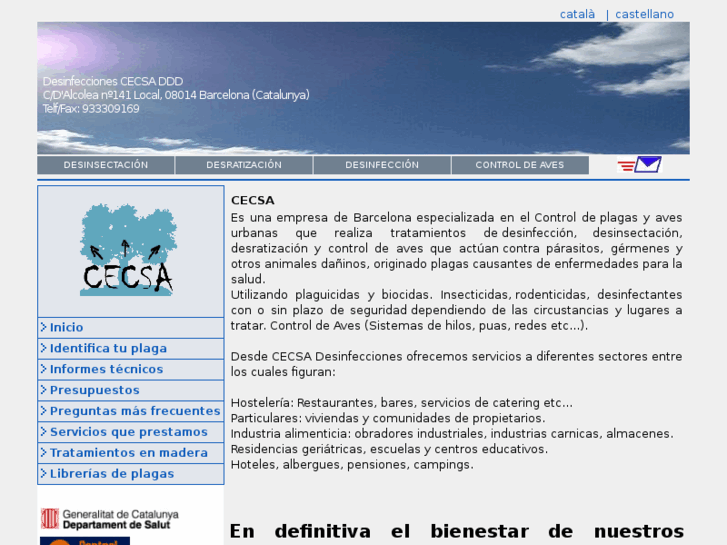
Task: Click the arrow chevron beside Librerías de plagas
Action: (x=44, y=473)
